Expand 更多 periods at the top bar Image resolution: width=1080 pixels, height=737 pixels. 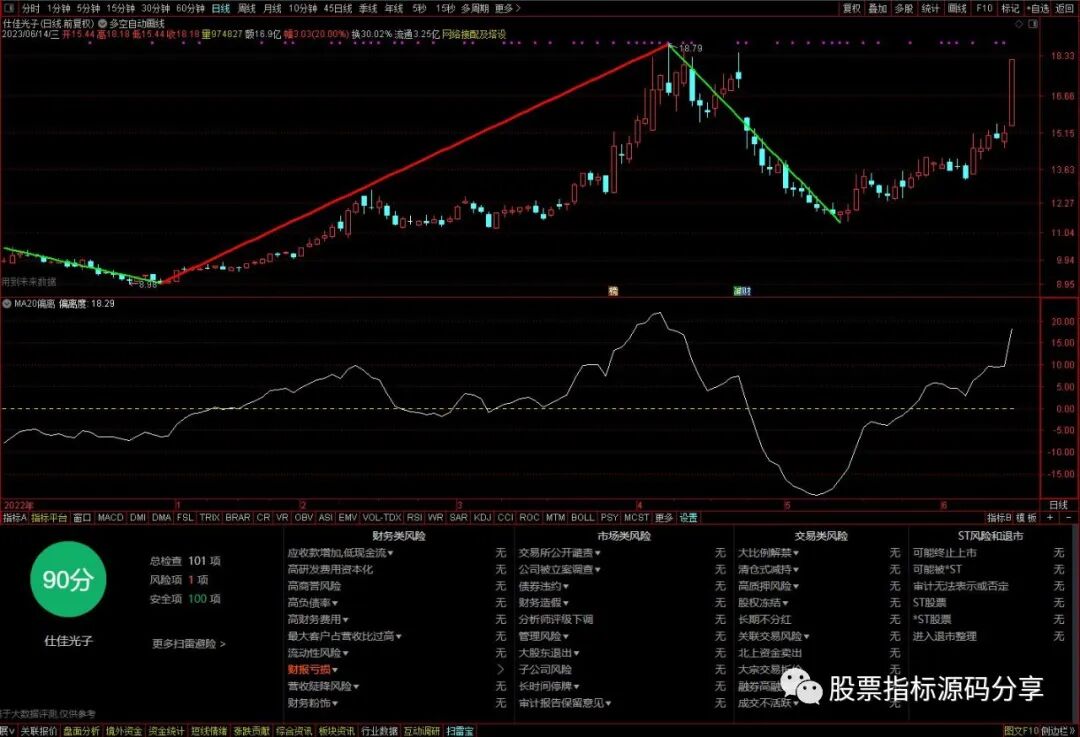(508, 8)
